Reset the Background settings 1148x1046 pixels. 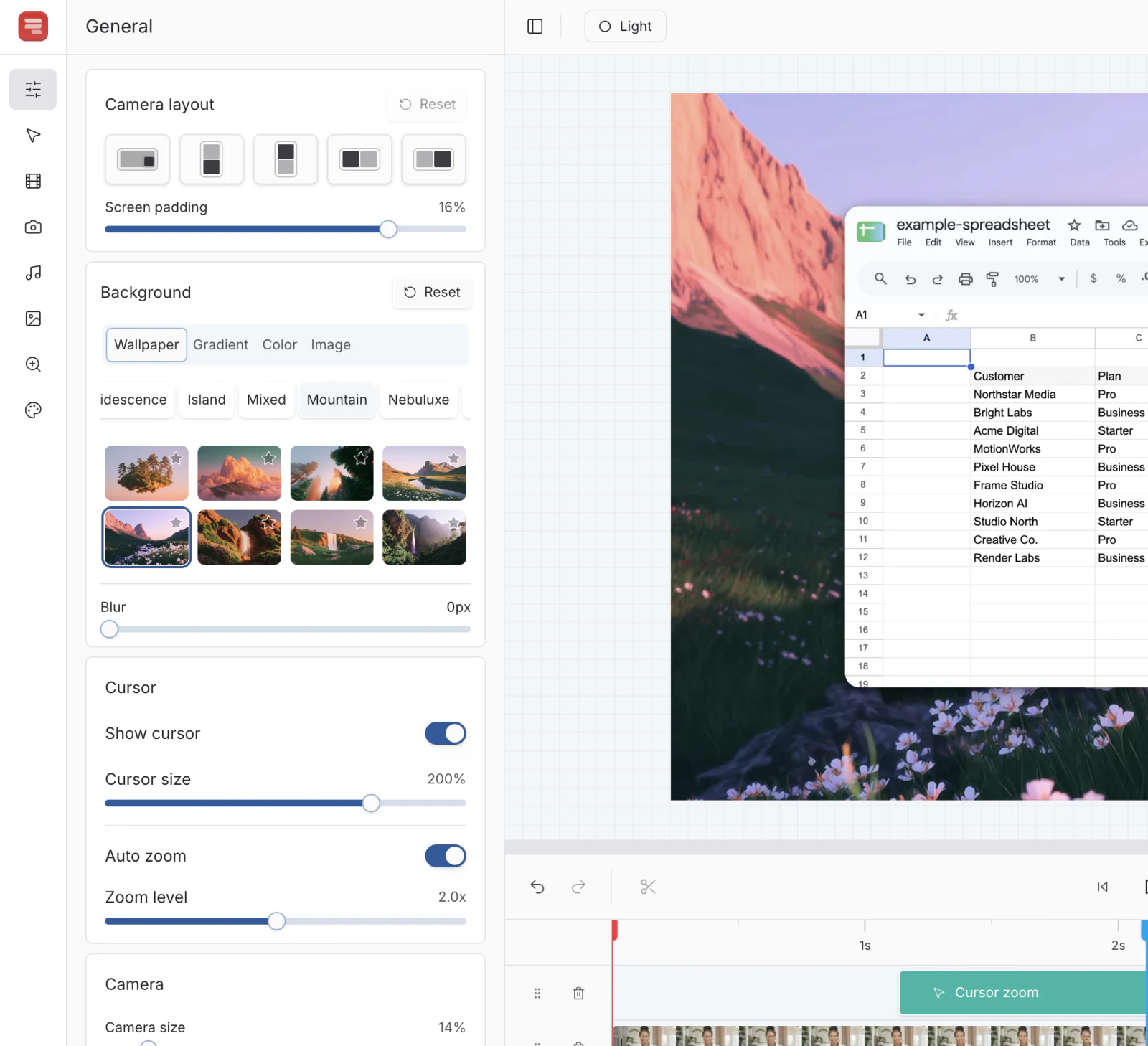pyautogui.click(x=432, y=293)
